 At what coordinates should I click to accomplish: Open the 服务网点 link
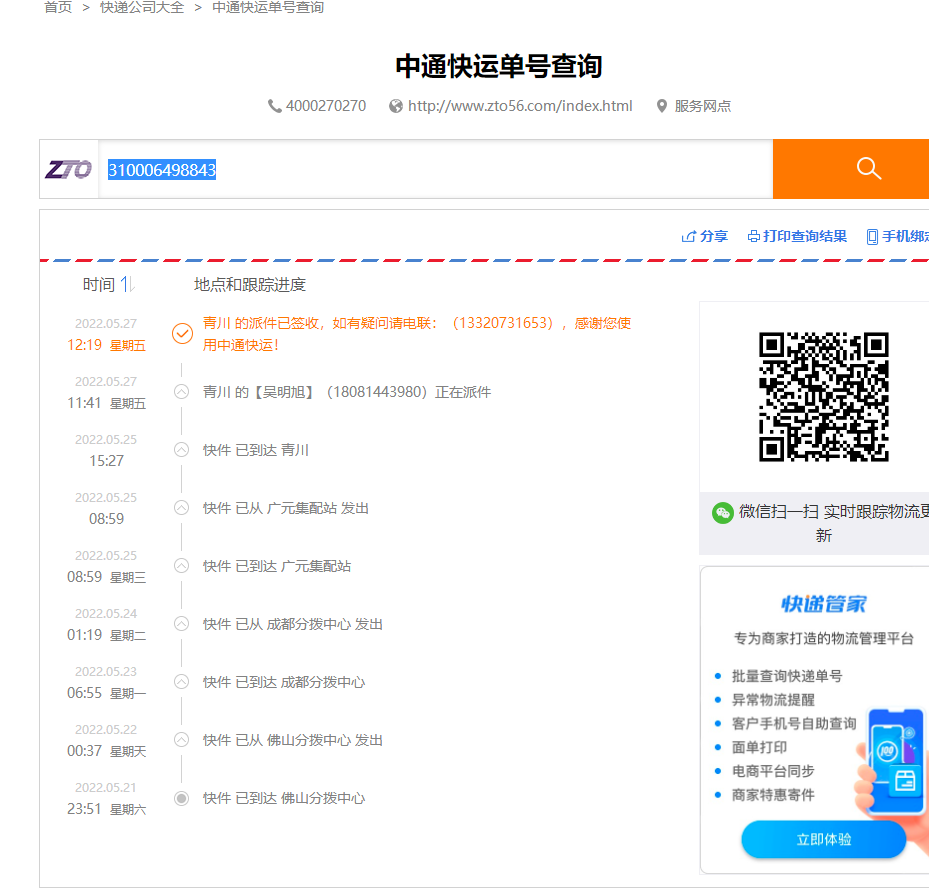click(703, 106)
